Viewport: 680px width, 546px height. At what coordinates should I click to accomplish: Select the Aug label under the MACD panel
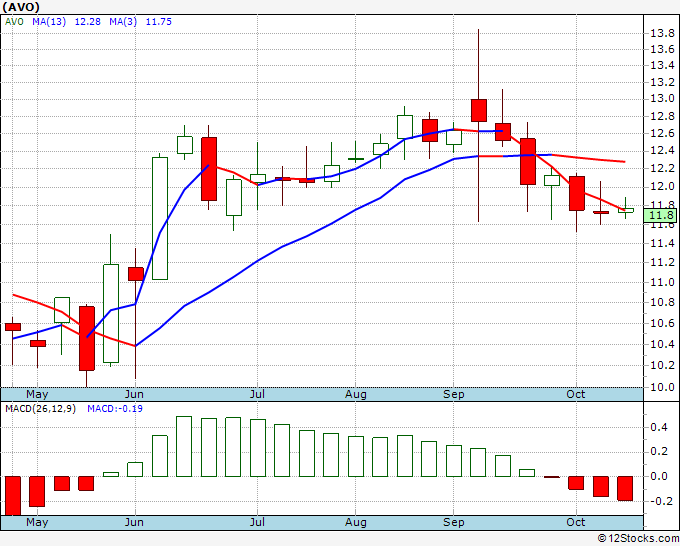pos(356,522)
